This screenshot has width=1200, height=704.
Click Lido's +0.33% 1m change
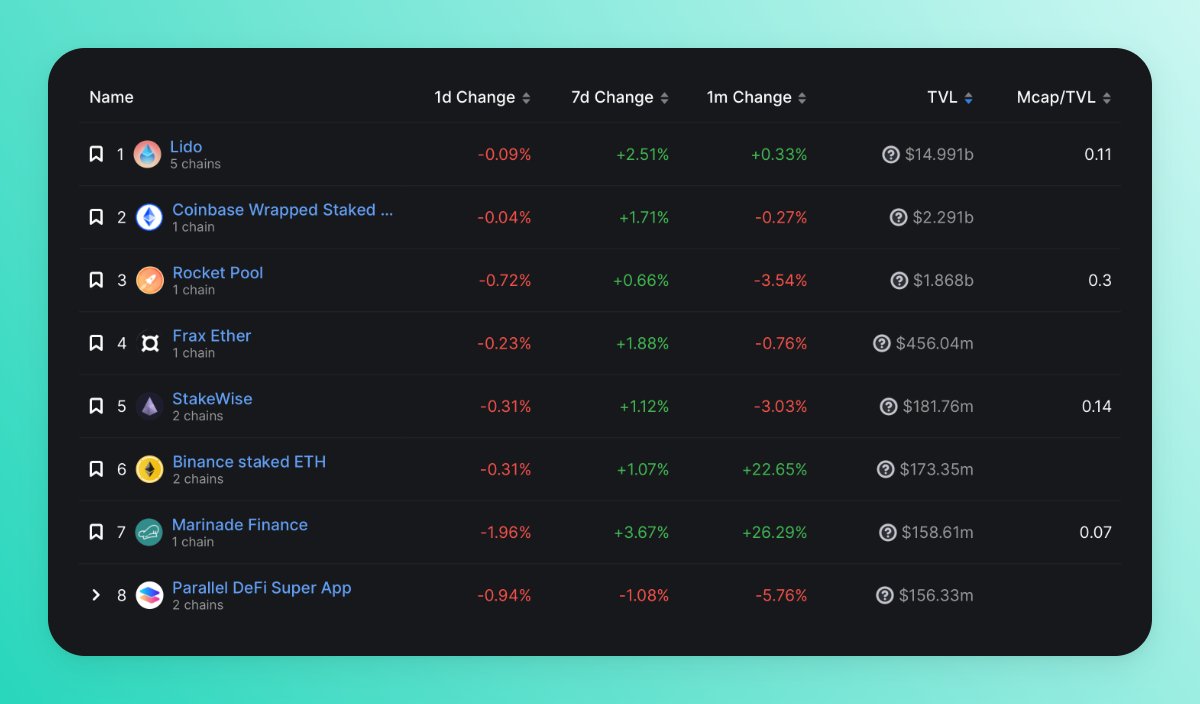[779, 154]
